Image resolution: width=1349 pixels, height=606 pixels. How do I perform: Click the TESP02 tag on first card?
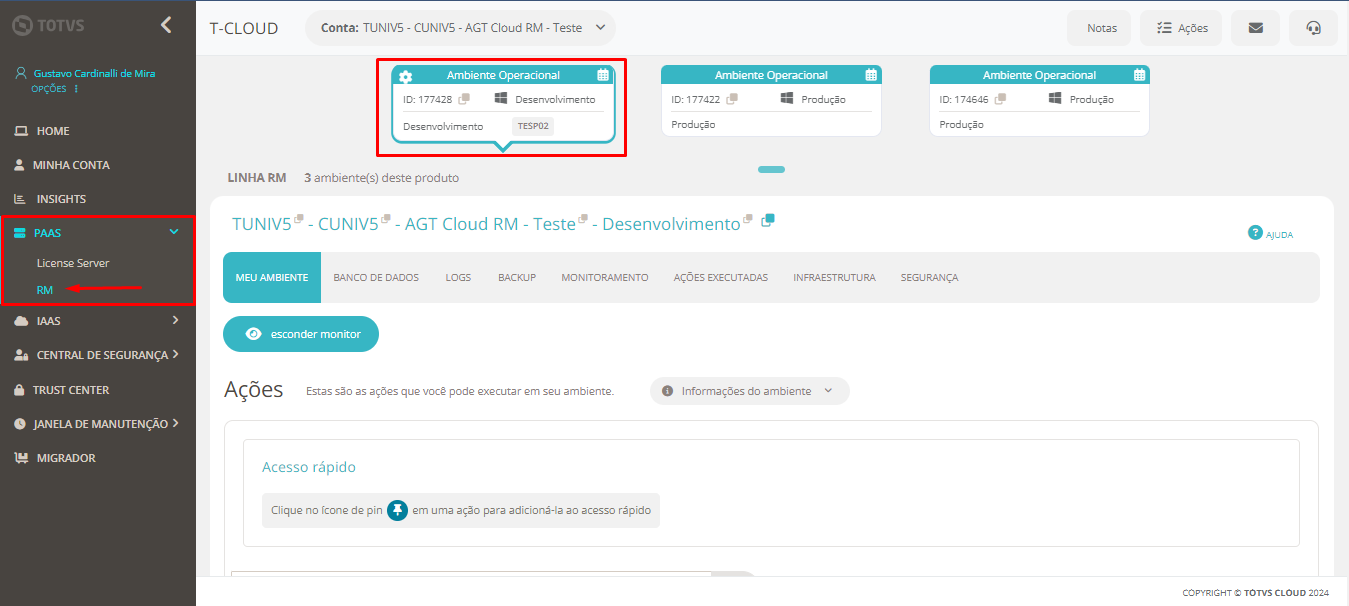533,126
